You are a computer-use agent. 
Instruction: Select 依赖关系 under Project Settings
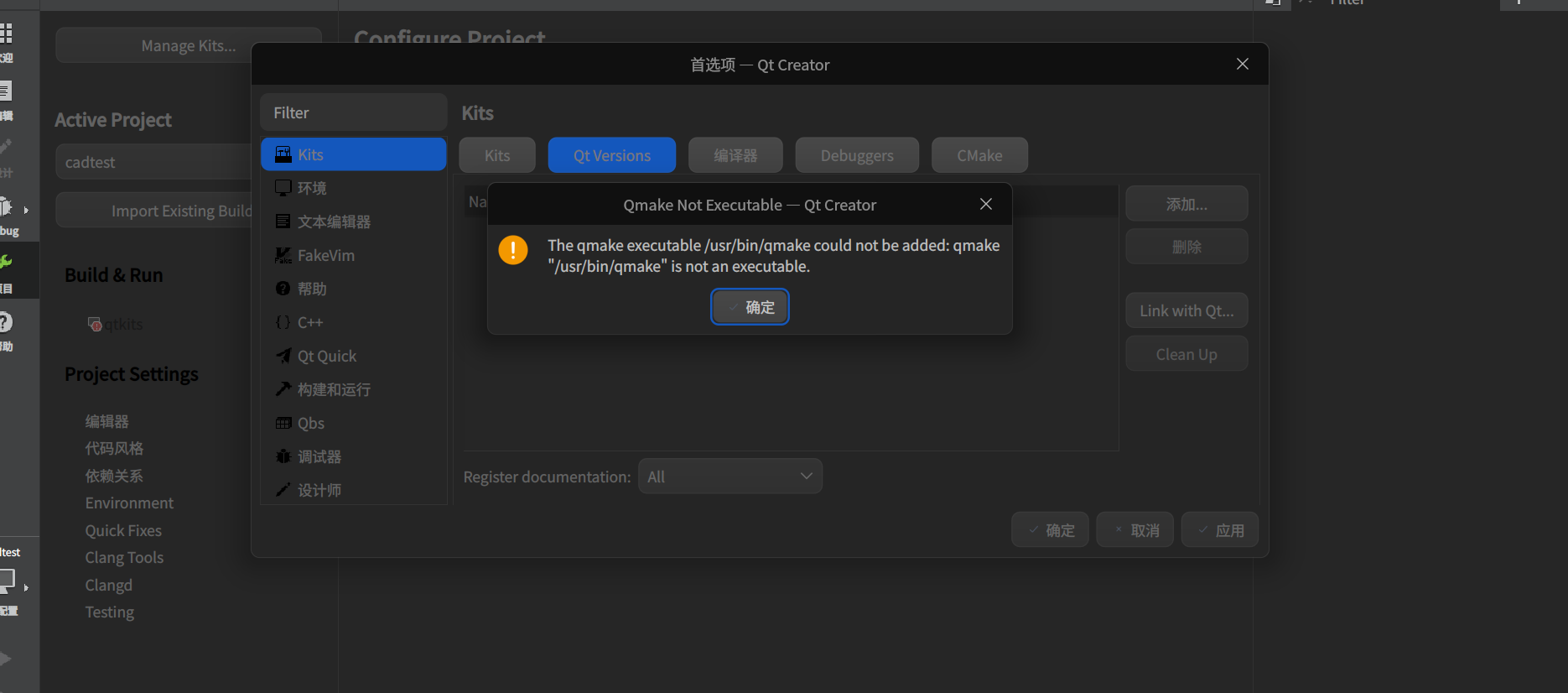click(114, 476)
